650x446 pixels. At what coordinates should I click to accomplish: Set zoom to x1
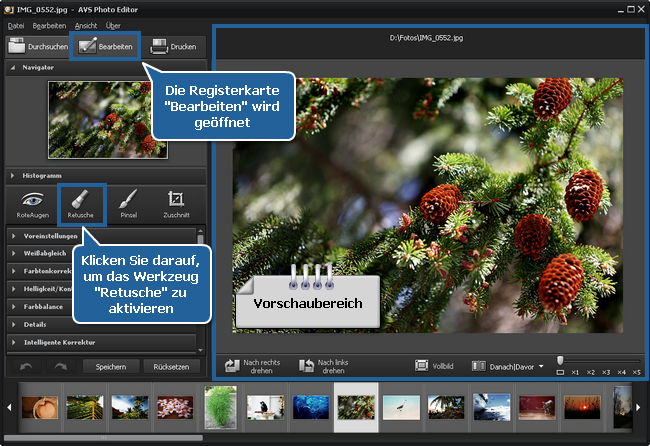point(575,372)
